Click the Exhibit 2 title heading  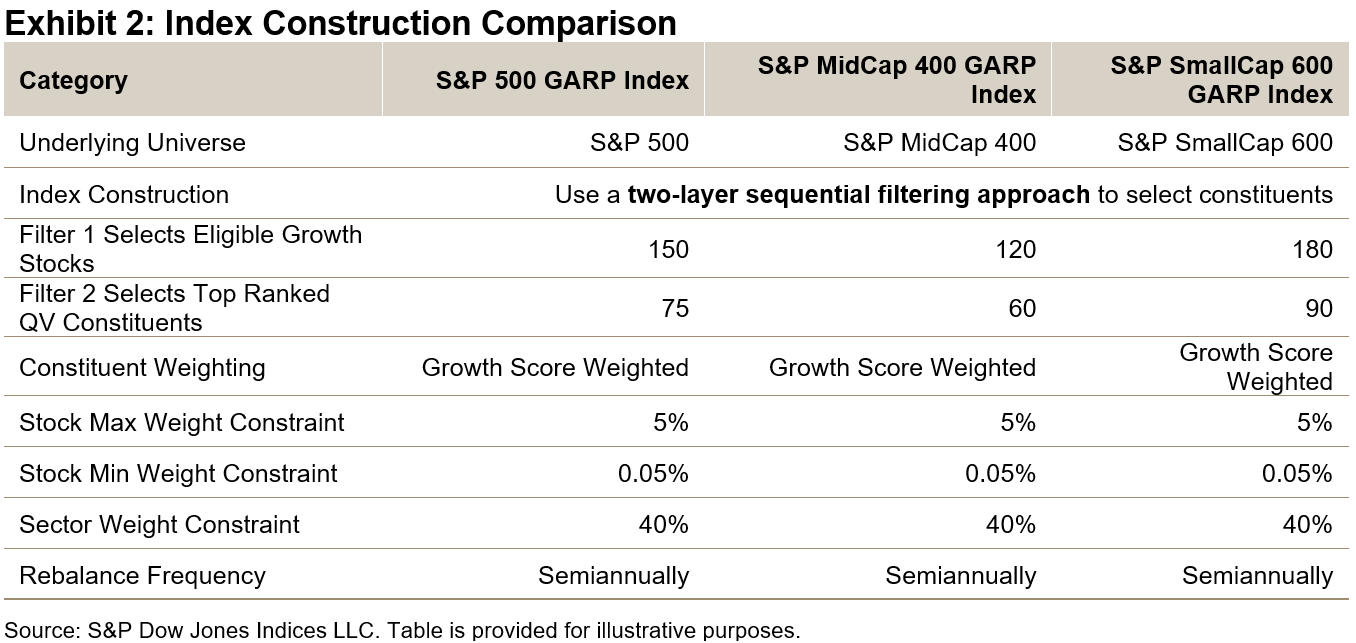pos(341,22)
